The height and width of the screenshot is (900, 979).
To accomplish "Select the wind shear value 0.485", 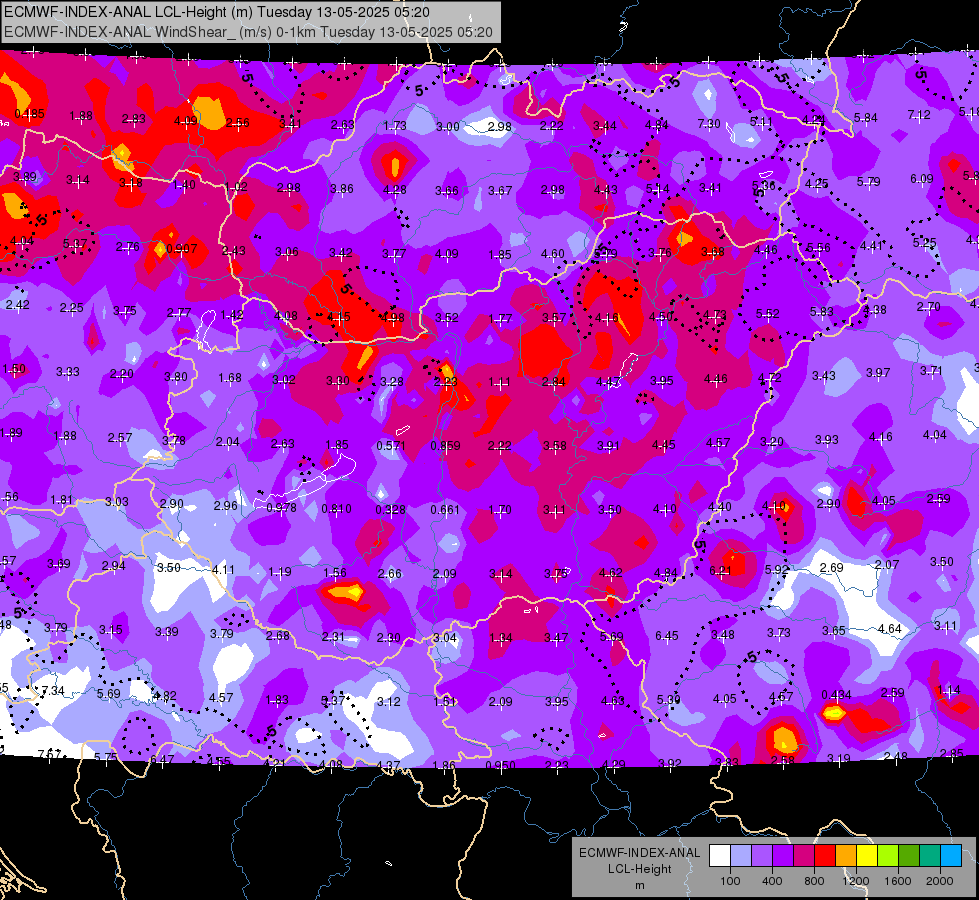I will click(29, 114).
